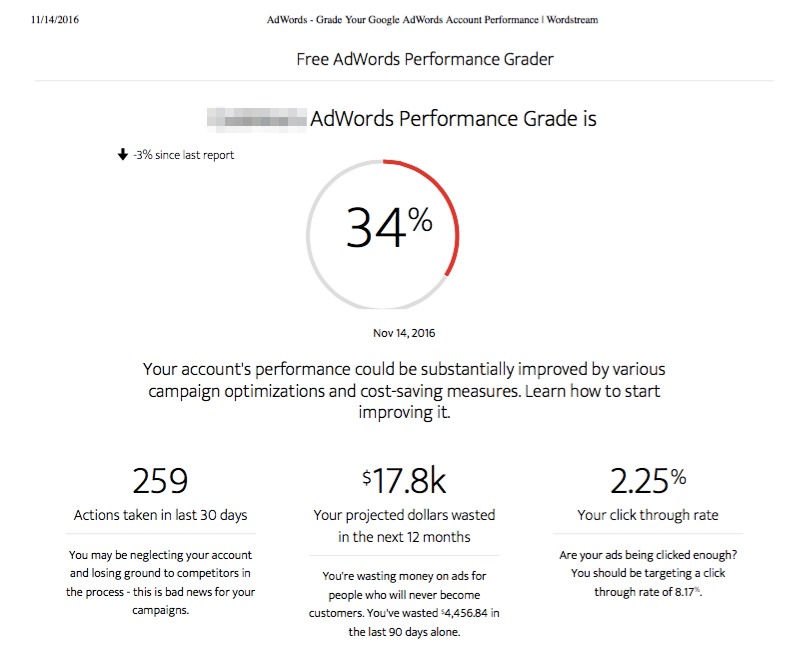
Task: Click the page title header with Wordstream
Action: coord(432,20)
